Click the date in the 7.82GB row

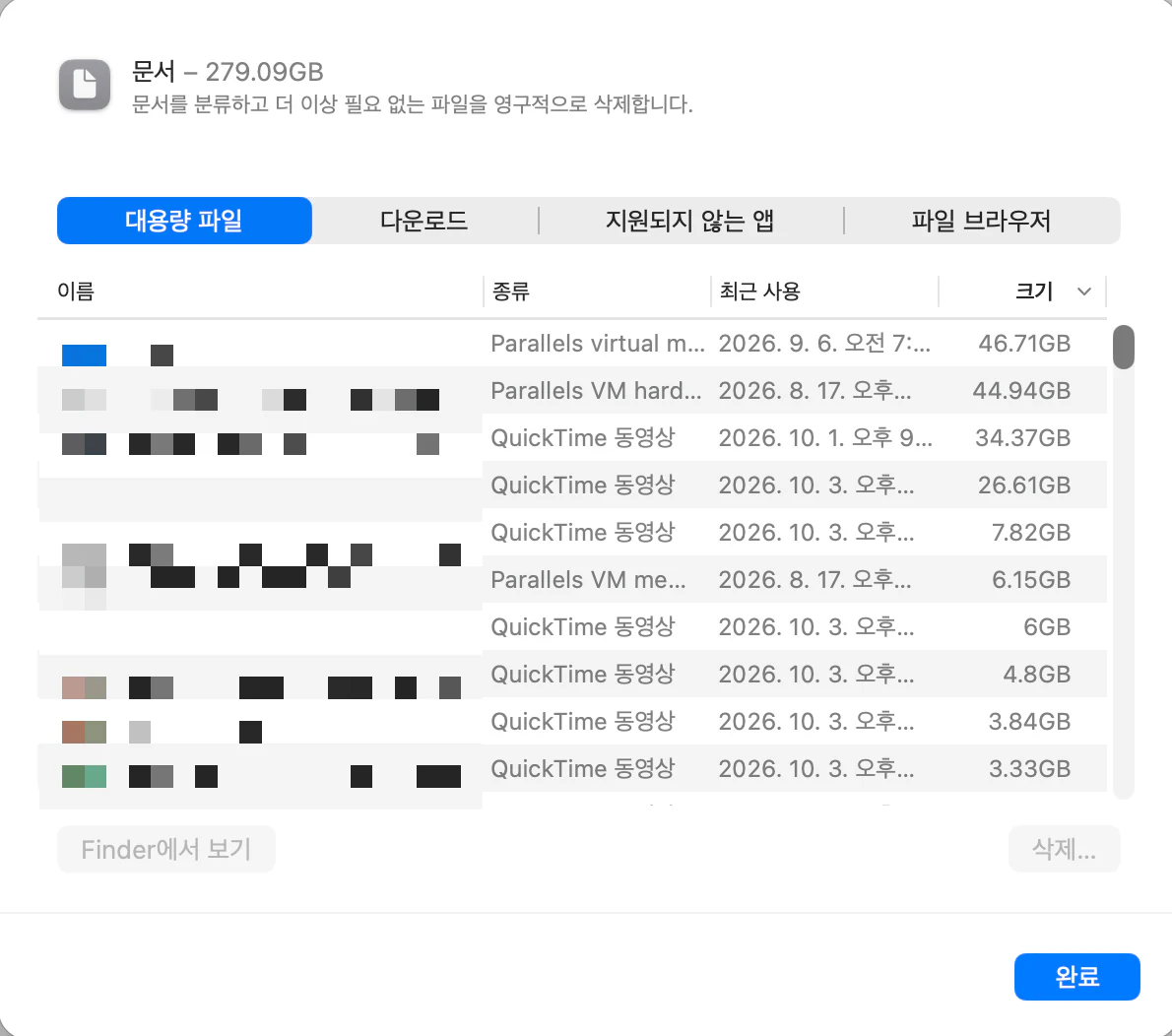click(x=816, y=532)
